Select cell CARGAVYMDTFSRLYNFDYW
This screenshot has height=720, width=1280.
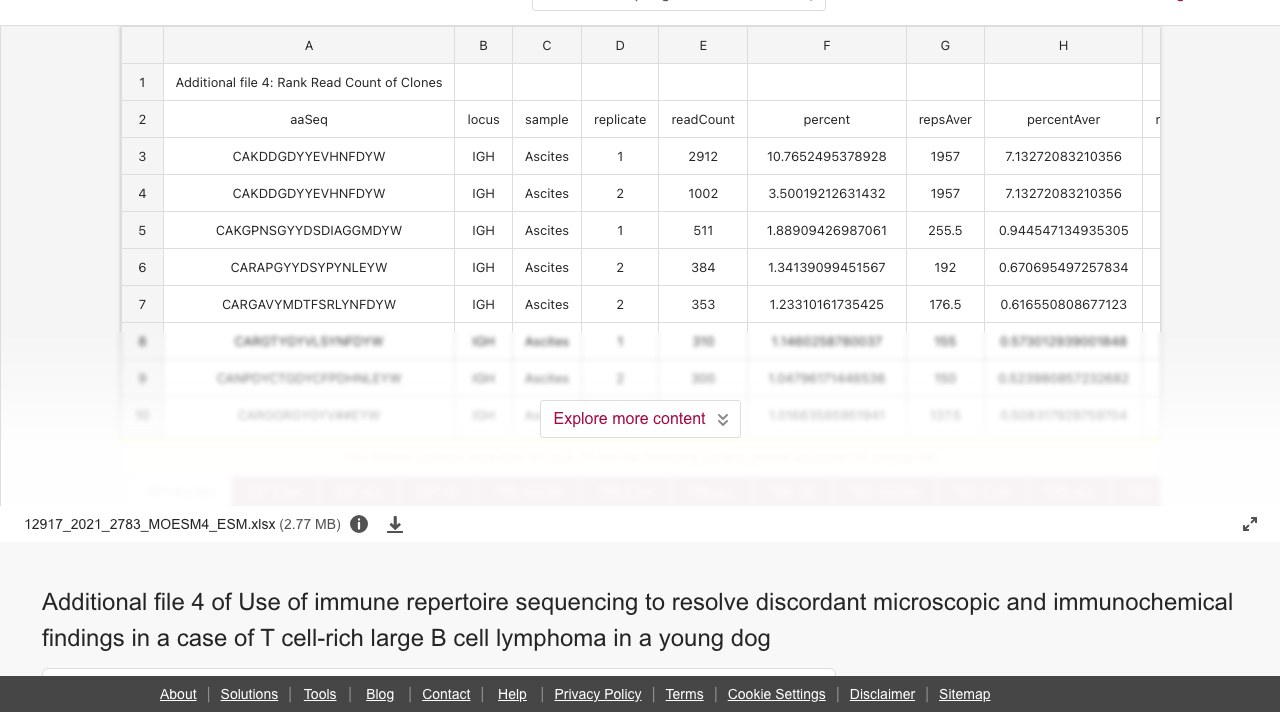coord(309,304)
